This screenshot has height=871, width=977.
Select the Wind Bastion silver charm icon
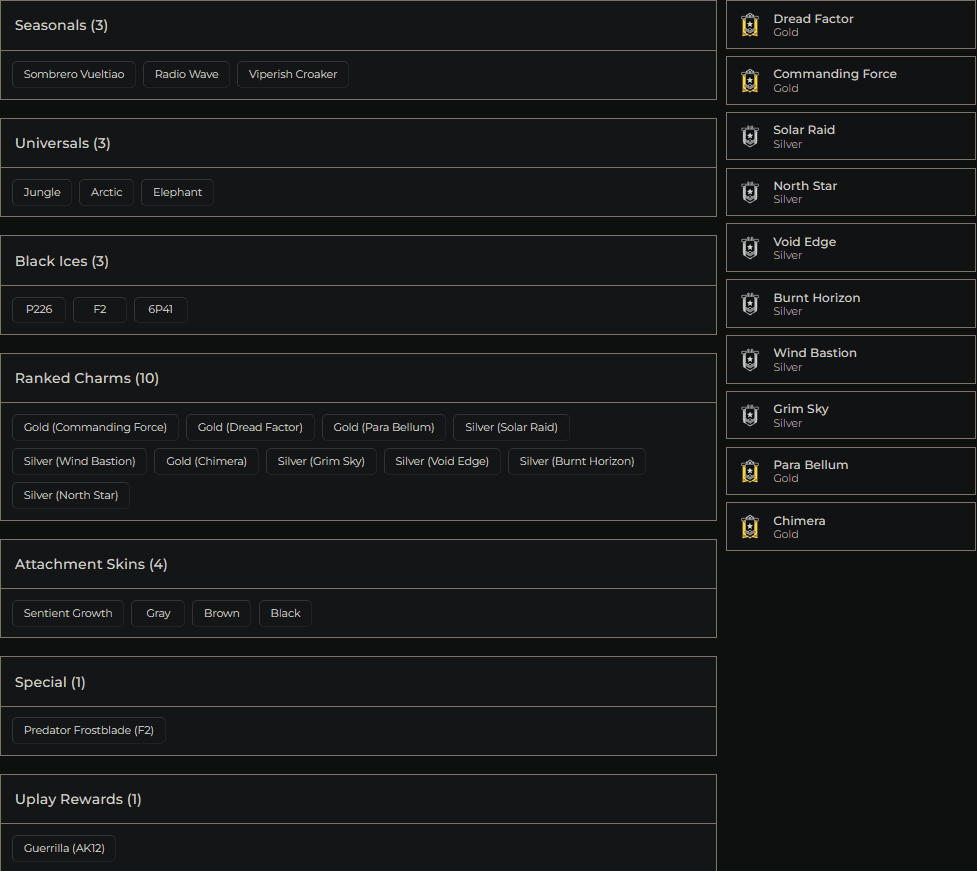[x=749, y=359]
